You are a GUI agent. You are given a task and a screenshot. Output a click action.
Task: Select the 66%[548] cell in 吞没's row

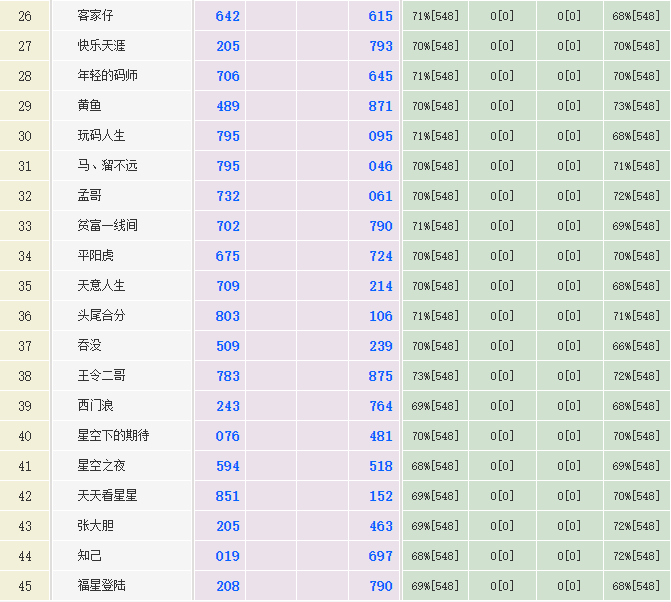636,346
